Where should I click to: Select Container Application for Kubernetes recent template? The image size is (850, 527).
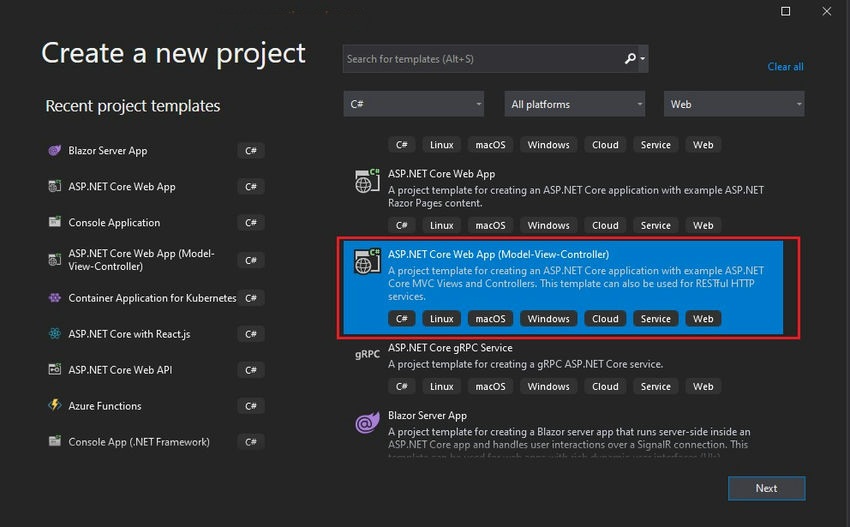(x=152, y=298)
